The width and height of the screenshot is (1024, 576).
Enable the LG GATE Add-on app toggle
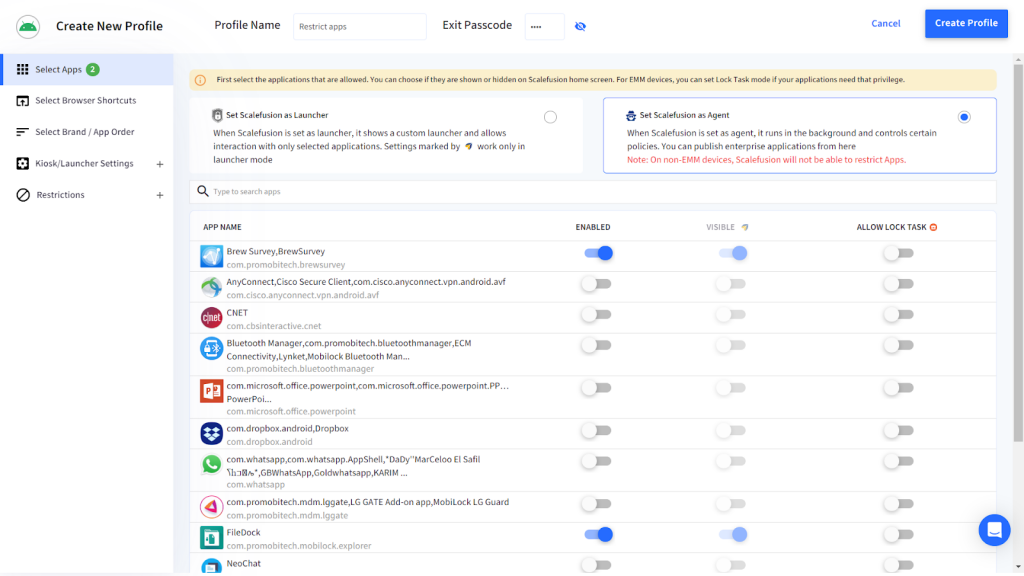597,504
